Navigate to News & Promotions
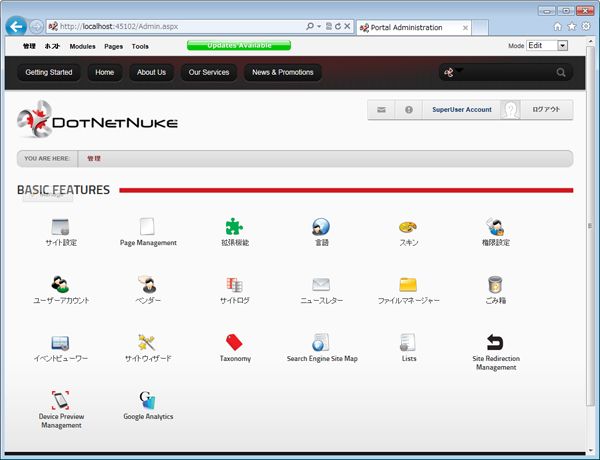Screen dimensions: 600x460 coord(282,72)
